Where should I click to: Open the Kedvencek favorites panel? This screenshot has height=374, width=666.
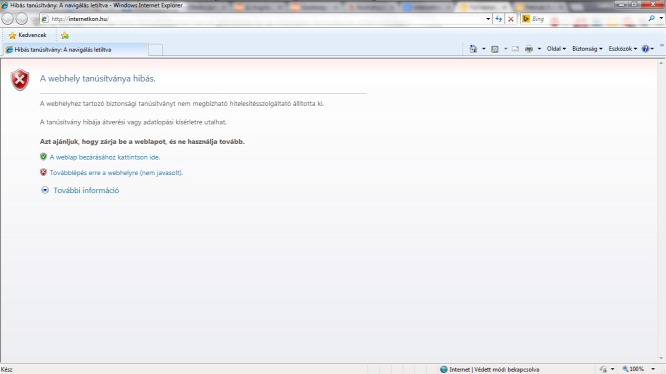tap(28, 35)
